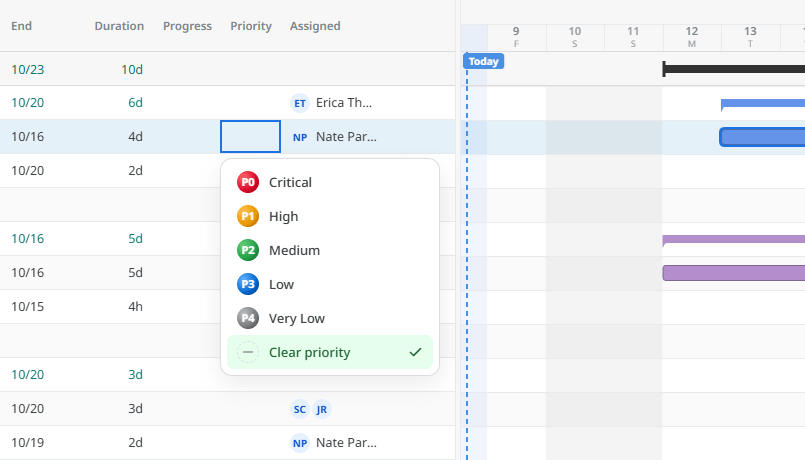This screenshot has width=805, height=460.
Task: Click the NP avatar in 10/19 row
Action: pos(300,443)
